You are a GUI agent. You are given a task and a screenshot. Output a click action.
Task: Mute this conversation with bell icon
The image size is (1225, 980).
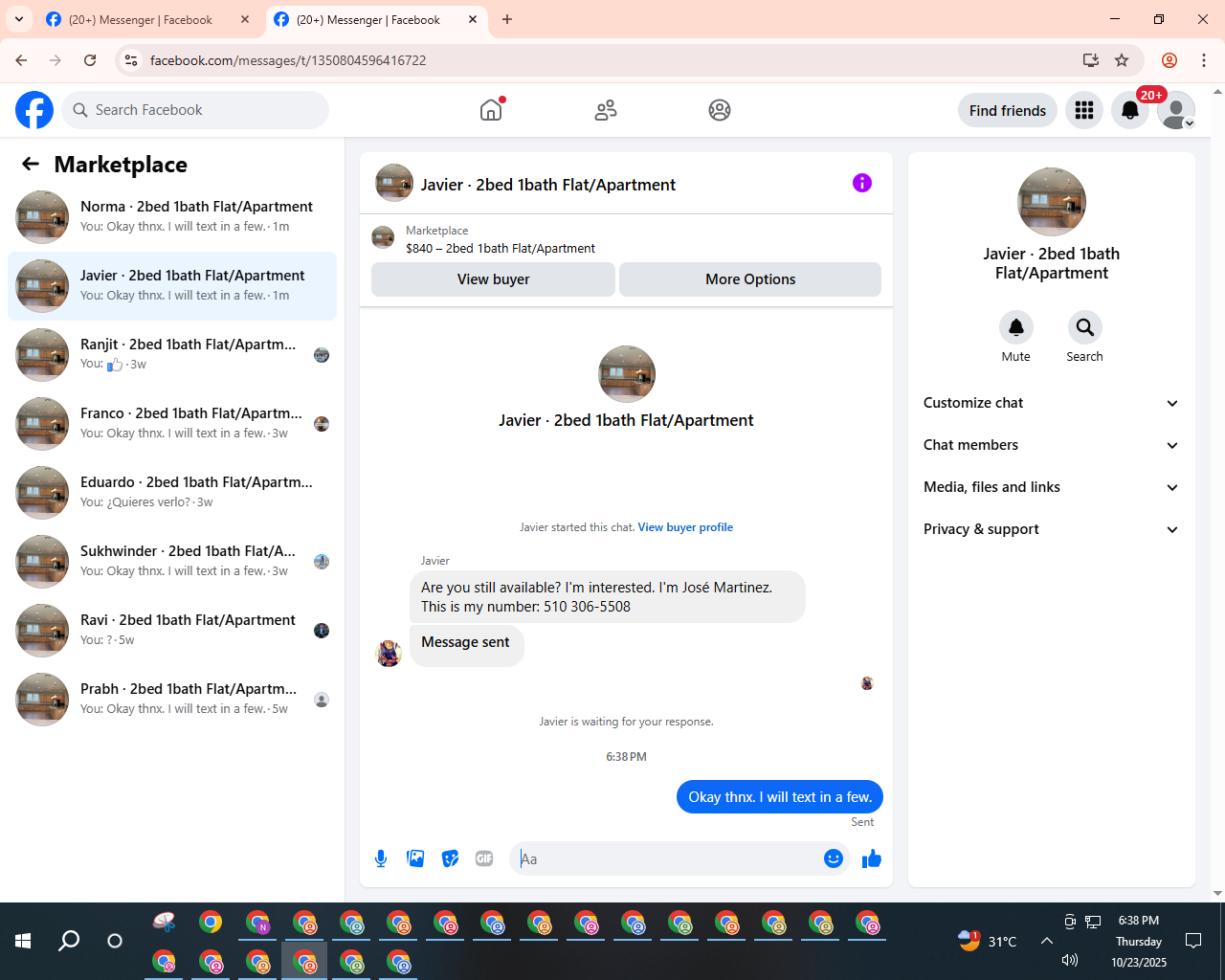pyautogui.click(x=1016, y=327)
